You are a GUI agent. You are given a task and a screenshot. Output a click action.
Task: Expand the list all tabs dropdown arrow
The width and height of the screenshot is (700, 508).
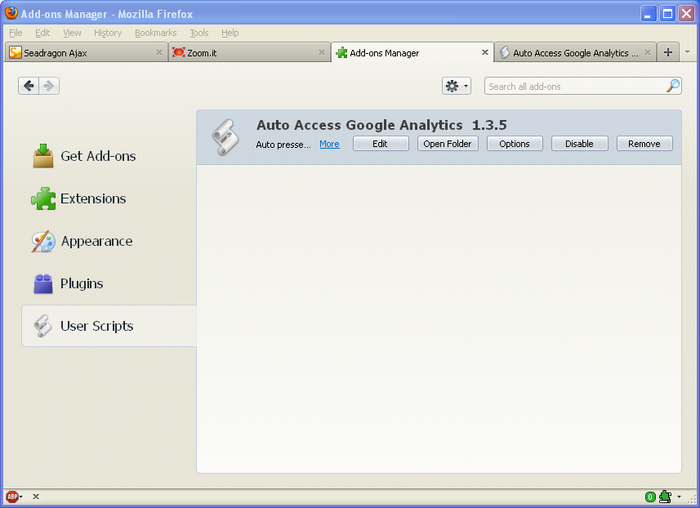688,52
